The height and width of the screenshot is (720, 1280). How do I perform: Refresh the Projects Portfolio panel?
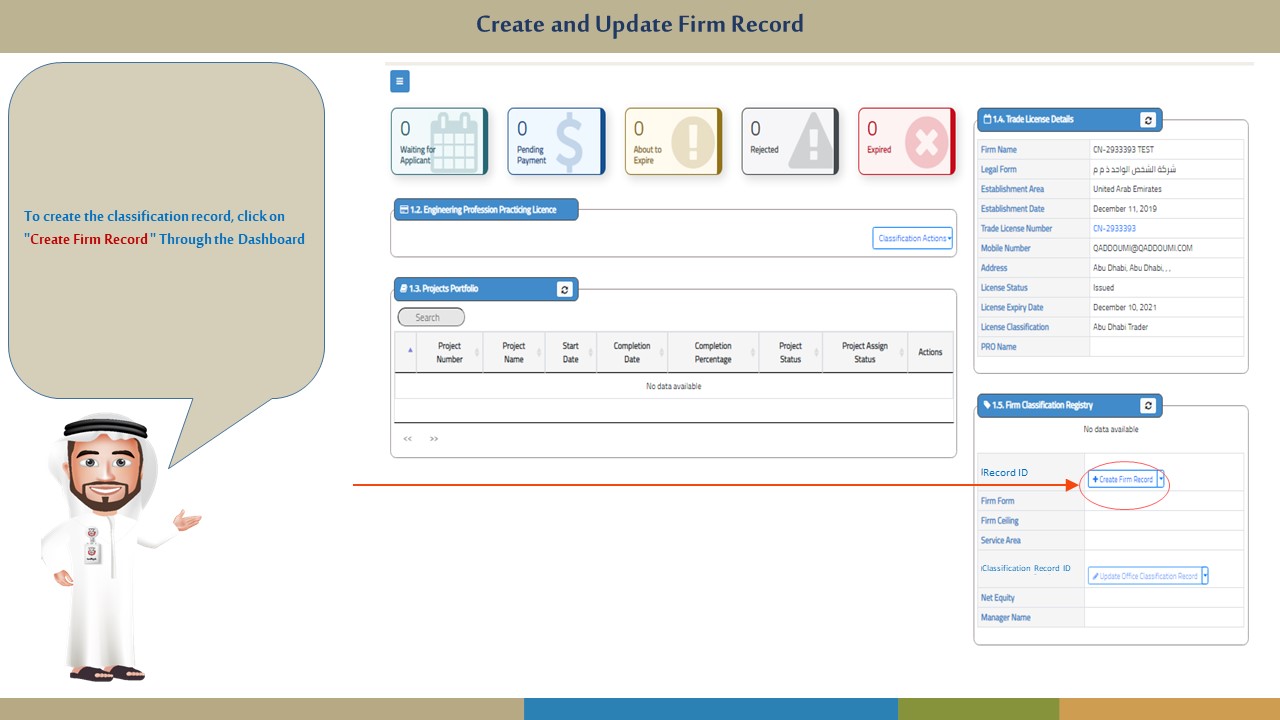565,289
